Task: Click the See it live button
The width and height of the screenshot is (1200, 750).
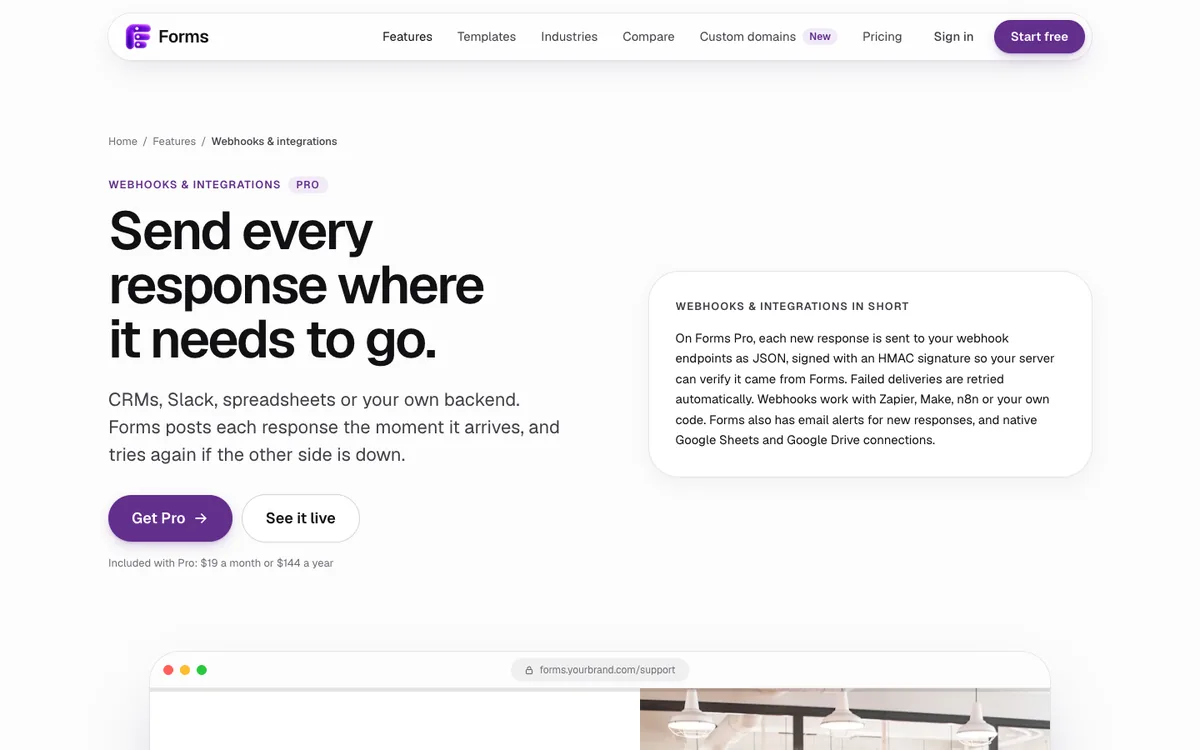Action: [x=301, y=518]
